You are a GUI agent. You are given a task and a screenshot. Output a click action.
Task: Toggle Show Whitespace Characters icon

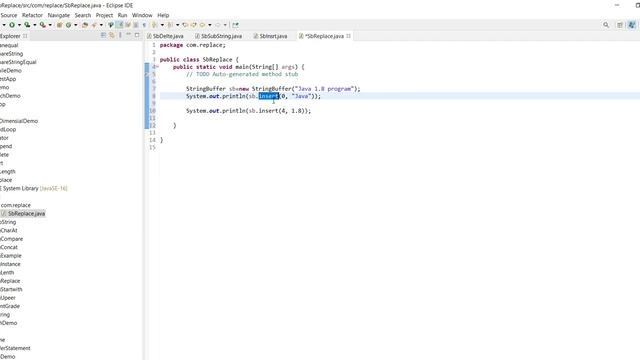(x=144, y=25)
